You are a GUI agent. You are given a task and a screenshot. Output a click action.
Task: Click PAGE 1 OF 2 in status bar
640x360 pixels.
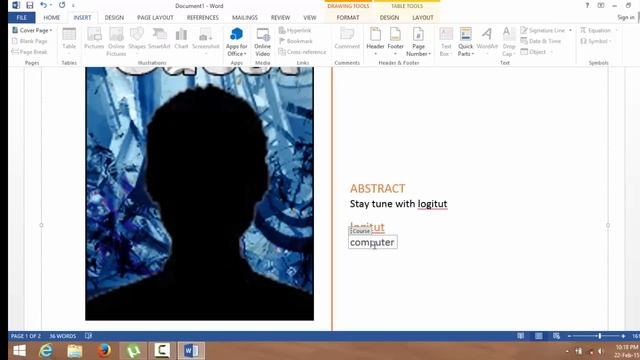pos(26,336)
